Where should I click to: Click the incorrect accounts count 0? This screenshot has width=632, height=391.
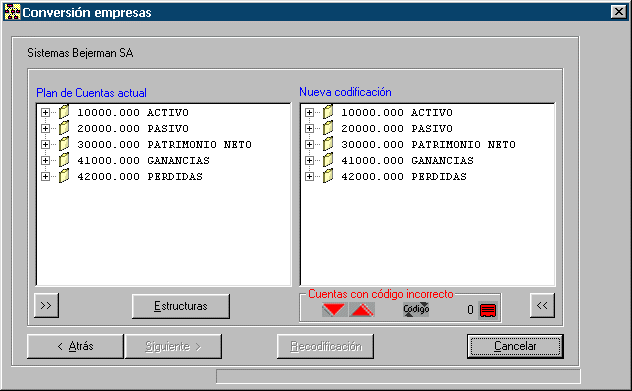click(470, 310)
